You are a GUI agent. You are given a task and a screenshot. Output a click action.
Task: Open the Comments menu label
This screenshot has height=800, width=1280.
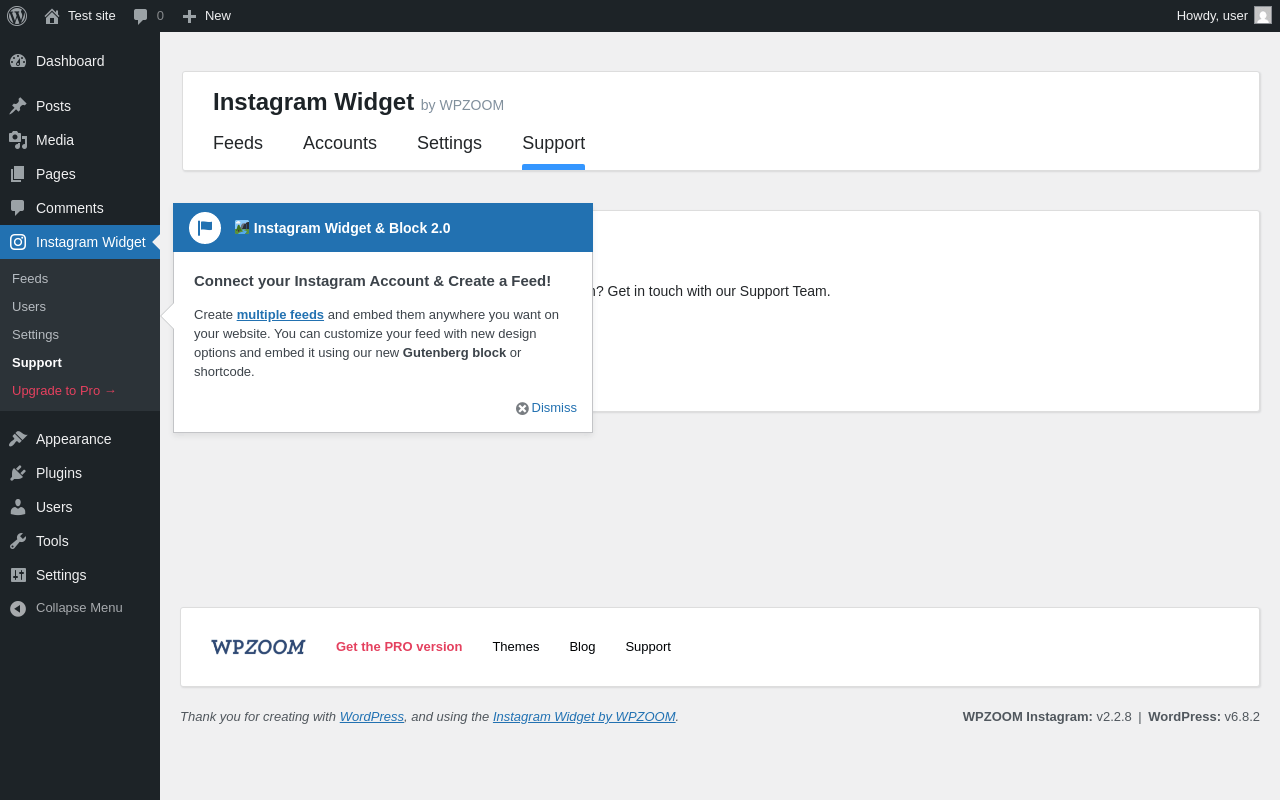coord(70,208)
